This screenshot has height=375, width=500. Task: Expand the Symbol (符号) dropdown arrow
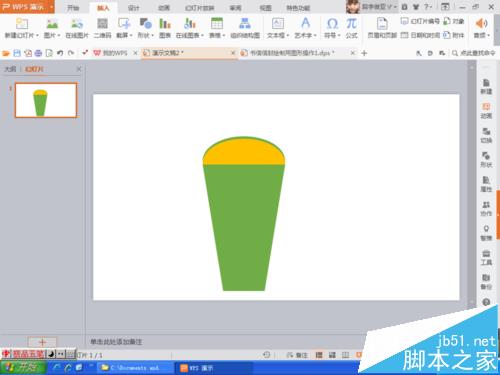point(339,35)
